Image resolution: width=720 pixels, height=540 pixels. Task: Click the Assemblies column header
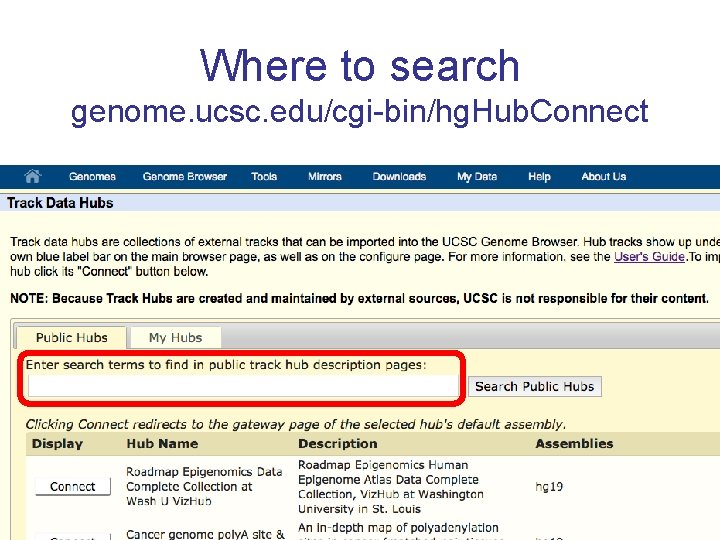coord(574,444)
